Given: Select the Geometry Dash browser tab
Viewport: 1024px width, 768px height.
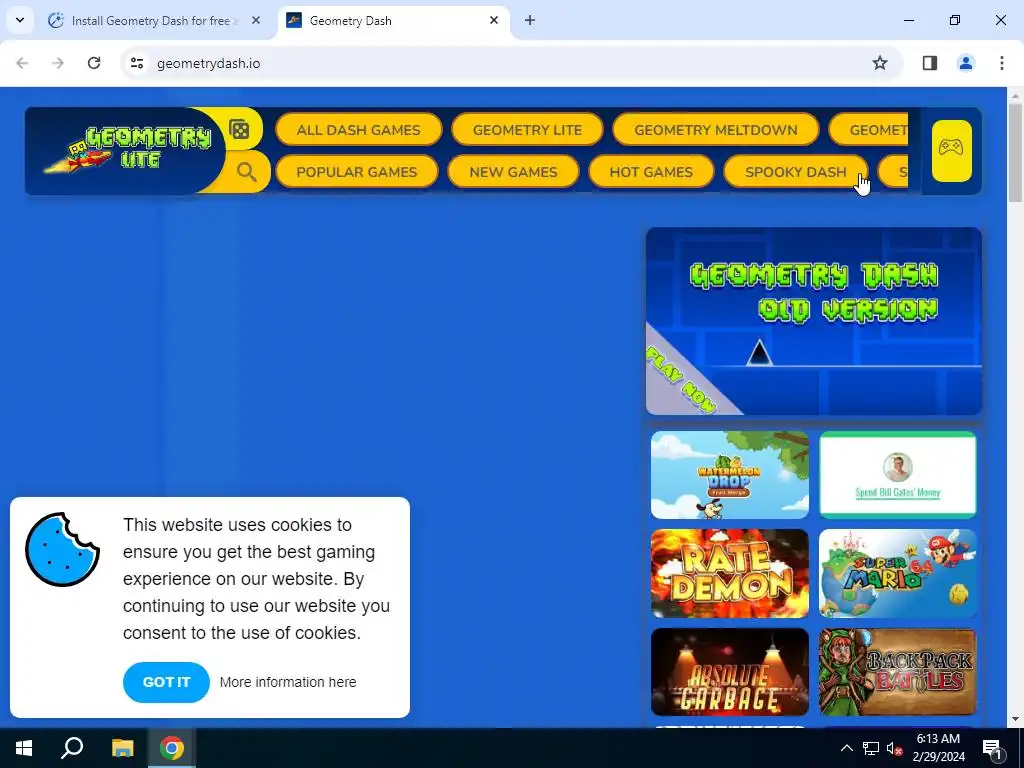Looking at the screenshot, I should click(394, 21).
